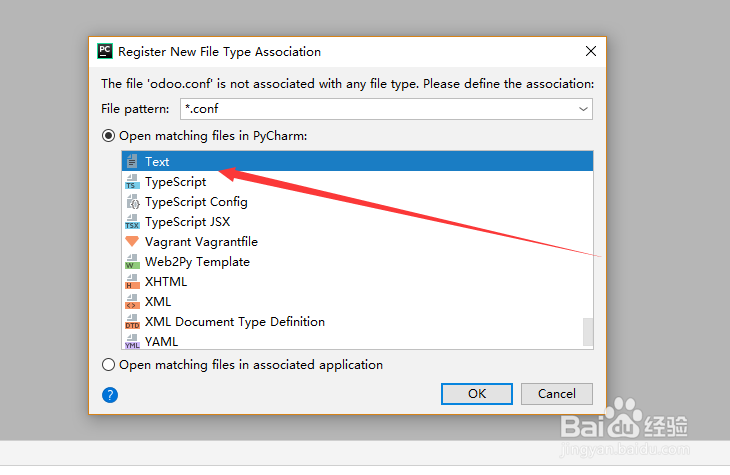
Task: Click the XML file type icon
Action: (x=132, y=302)
